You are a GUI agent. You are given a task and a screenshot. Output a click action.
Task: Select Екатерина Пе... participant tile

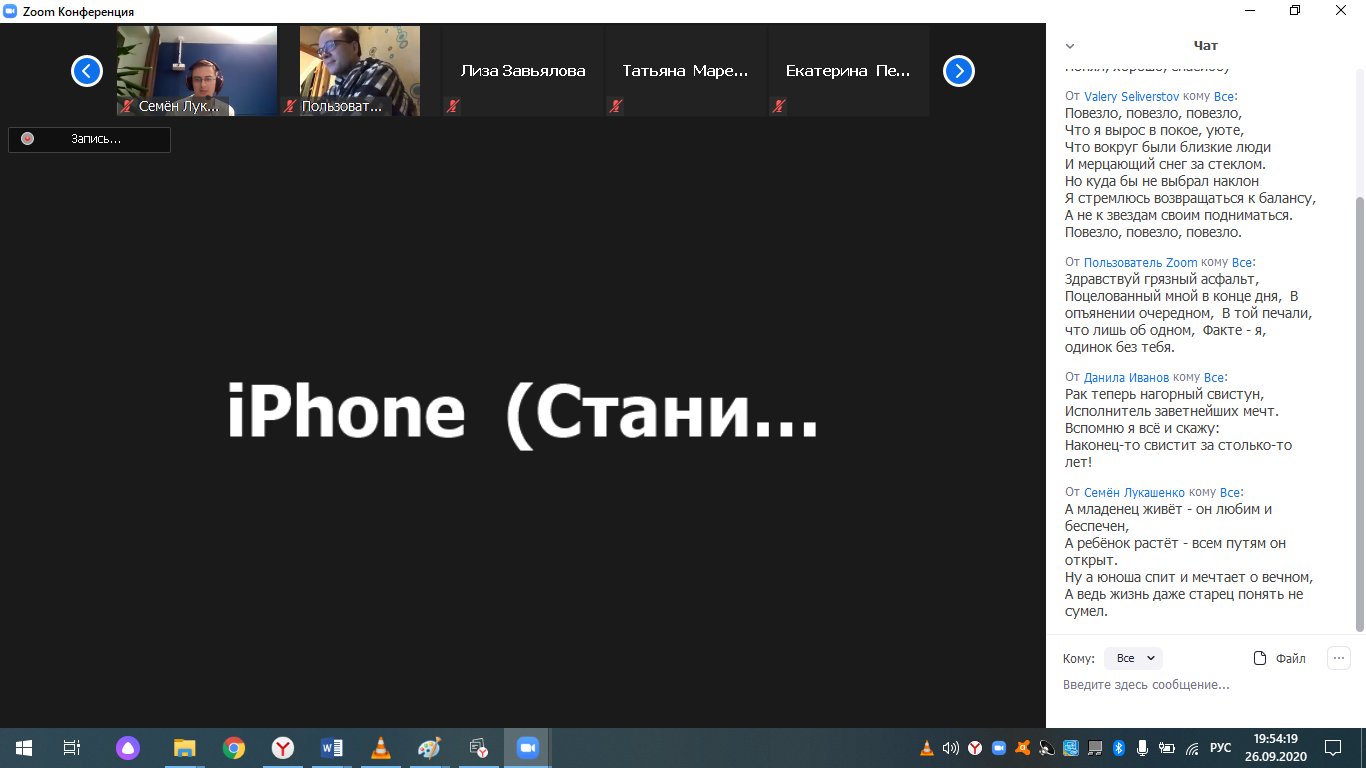849,71
